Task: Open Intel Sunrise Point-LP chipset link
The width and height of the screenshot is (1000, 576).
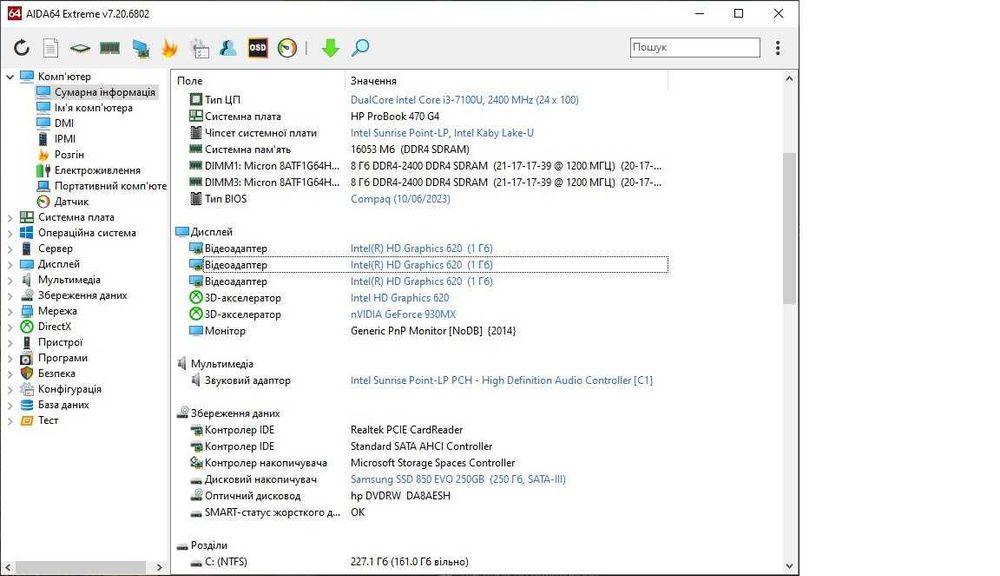Action: point(442,133)
